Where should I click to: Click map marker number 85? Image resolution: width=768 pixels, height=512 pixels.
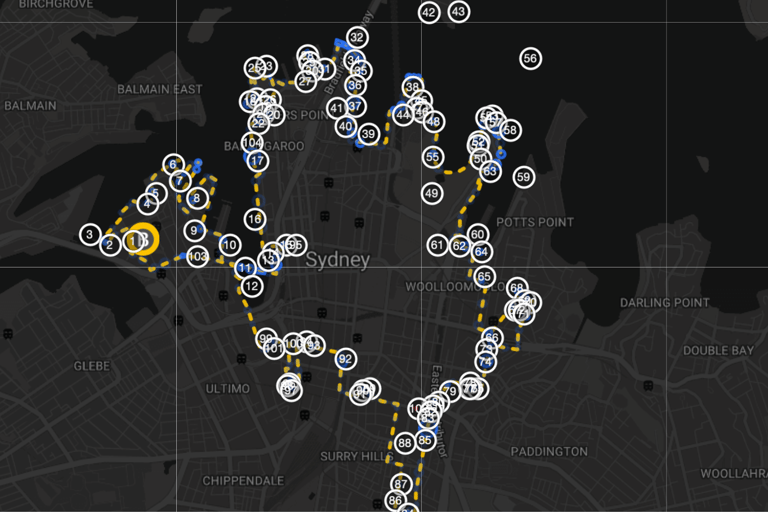pos(425,440)
